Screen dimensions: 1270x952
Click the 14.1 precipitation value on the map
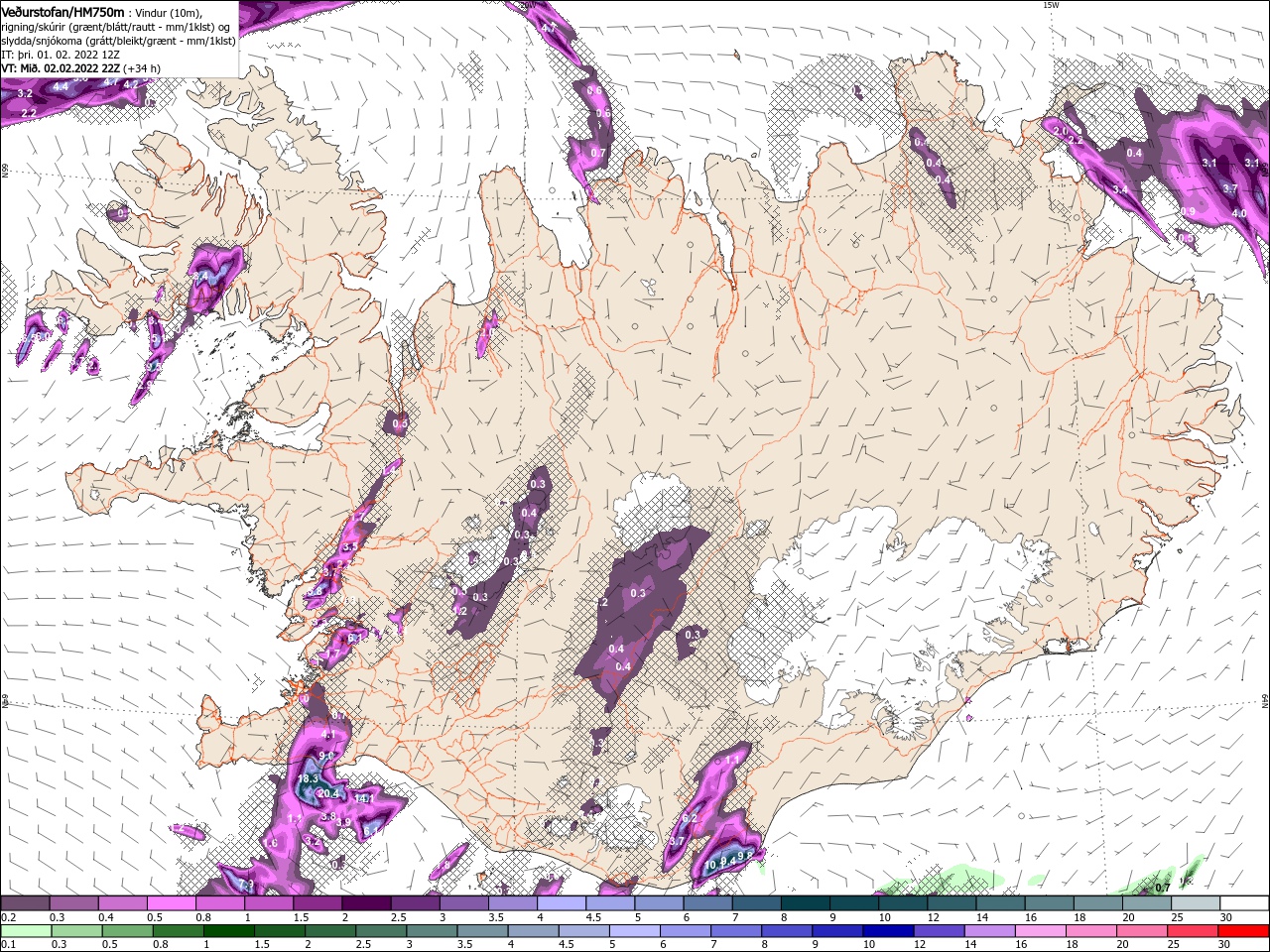click(362, 798)
